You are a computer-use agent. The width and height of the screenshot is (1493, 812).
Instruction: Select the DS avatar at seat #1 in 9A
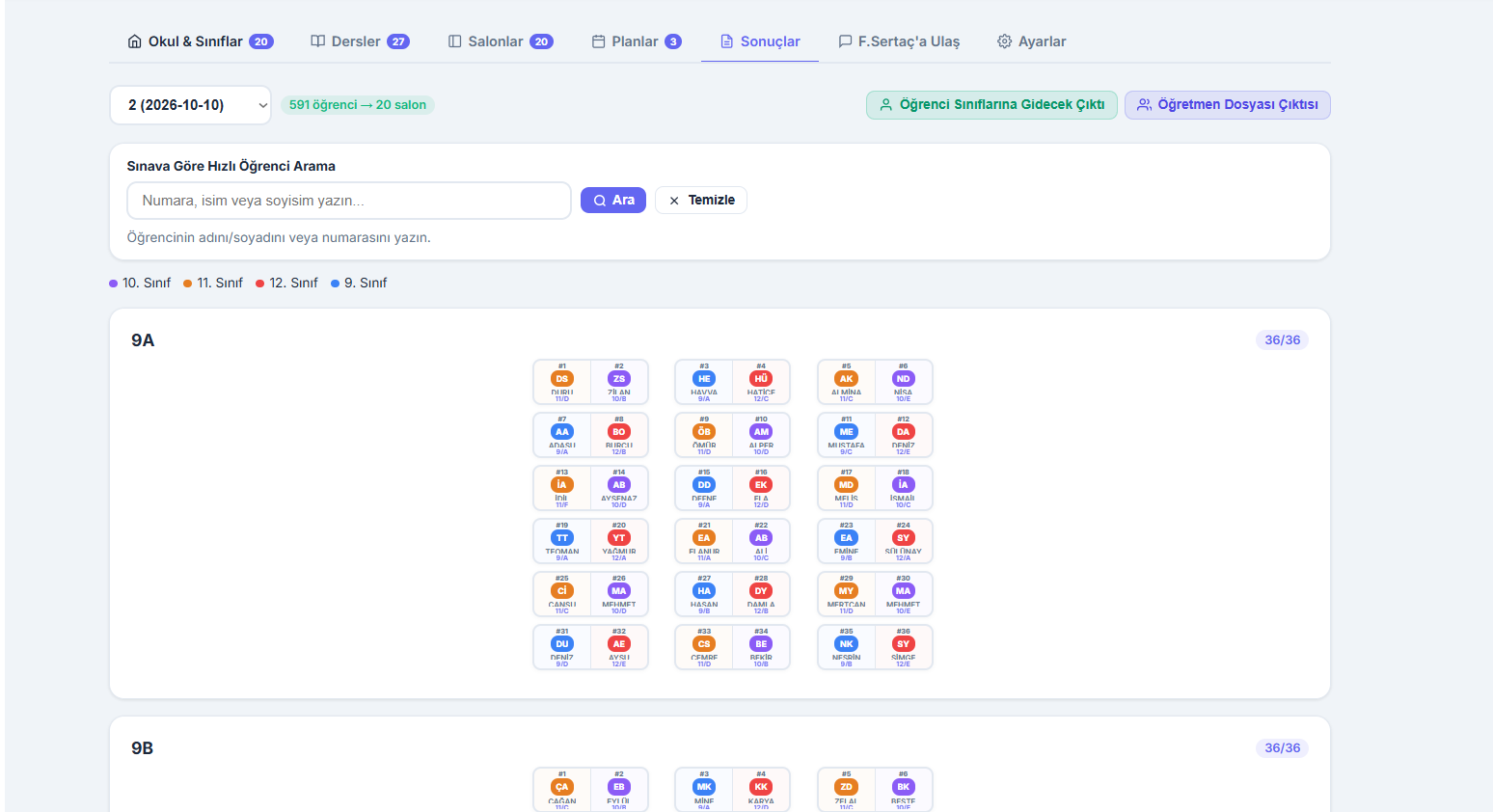click(561, 379)
